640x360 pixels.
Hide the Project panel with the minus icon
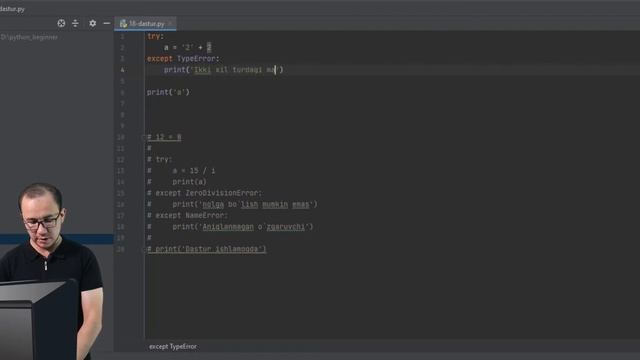coord(107,23)
